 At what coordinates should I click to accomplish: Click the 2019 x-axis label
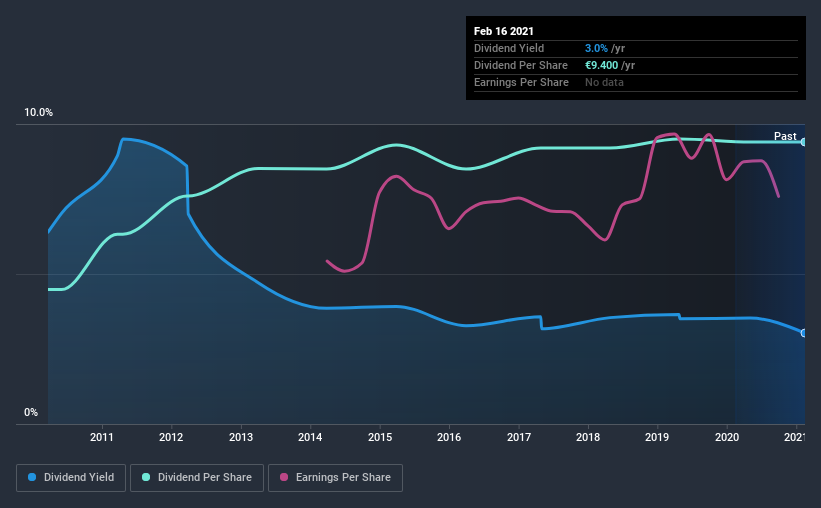(x=657, y=437)
